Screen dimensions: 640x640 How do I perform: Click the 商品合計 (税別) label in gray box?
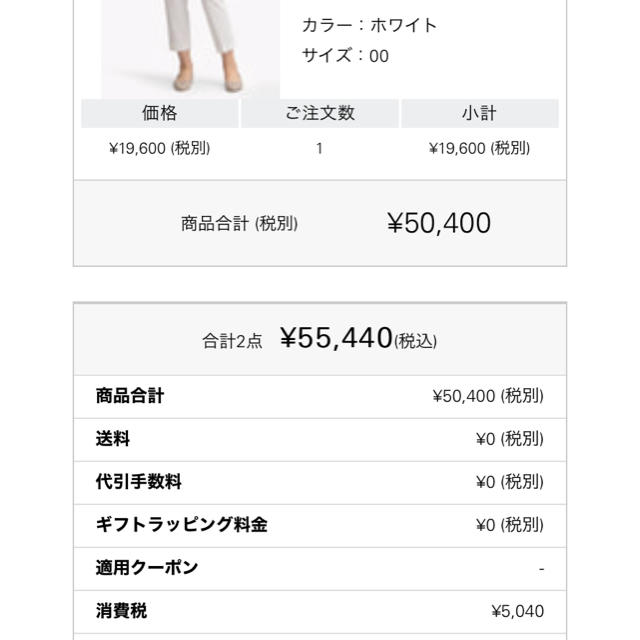[239, 224]
